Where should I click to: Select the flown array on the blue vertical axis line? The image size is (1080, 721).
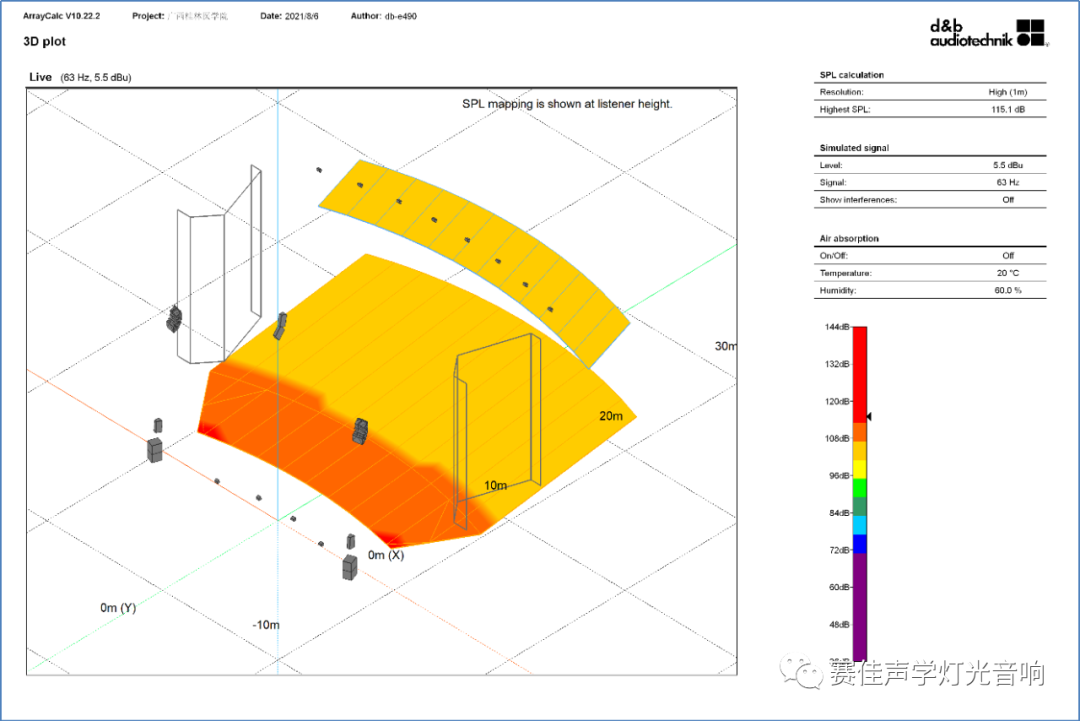280,326
